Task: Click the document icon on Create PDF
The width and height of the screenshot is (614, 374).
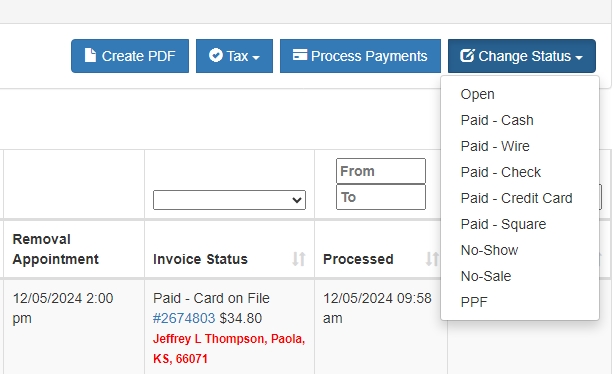Action: click(x=90, y=56)
